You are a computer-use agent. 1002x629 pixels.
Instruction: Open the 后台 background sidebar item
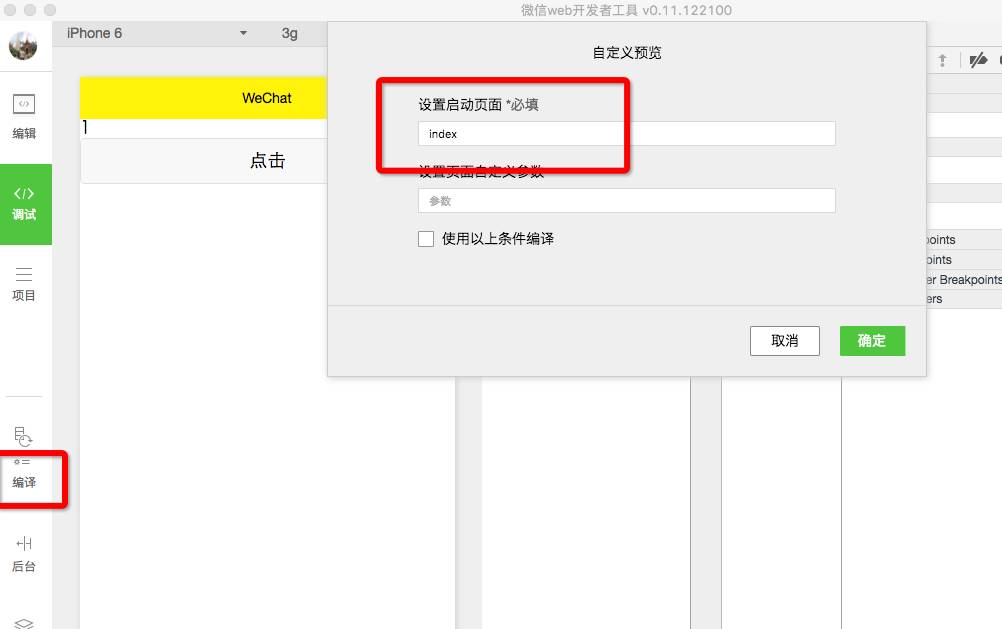[x=24, y=554]
